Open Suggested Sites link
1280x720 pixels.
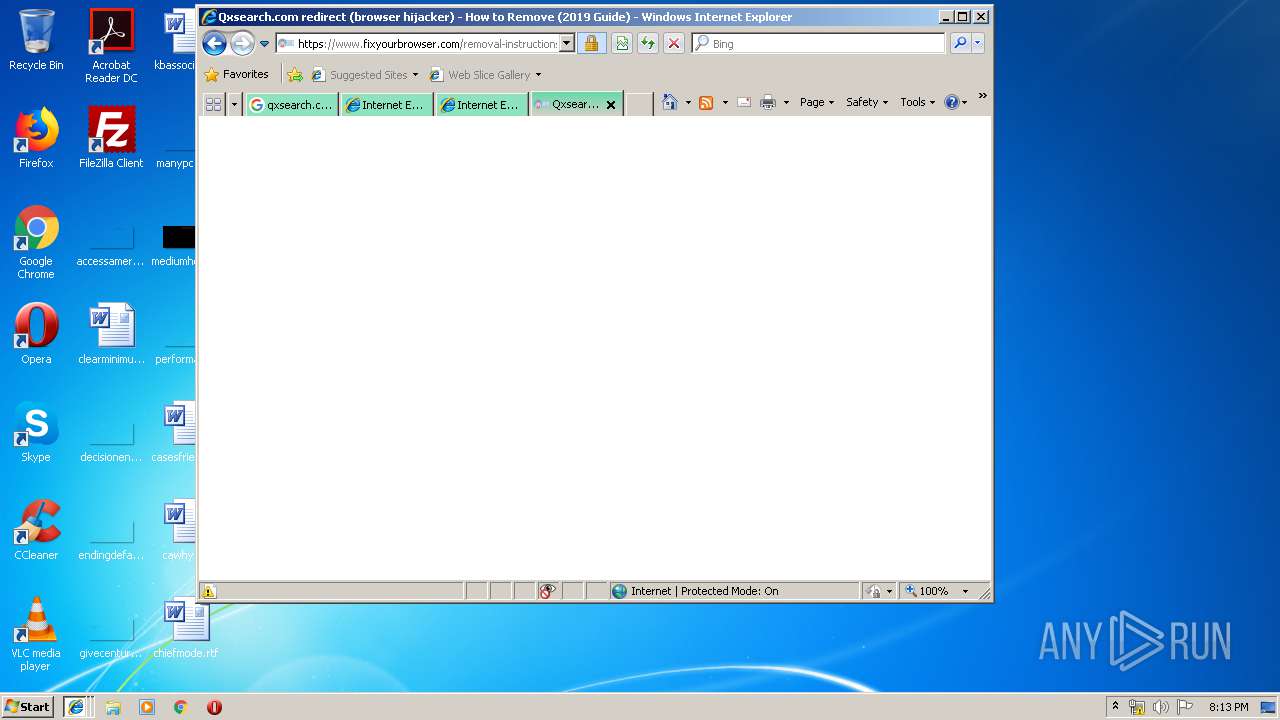(368, 75)
